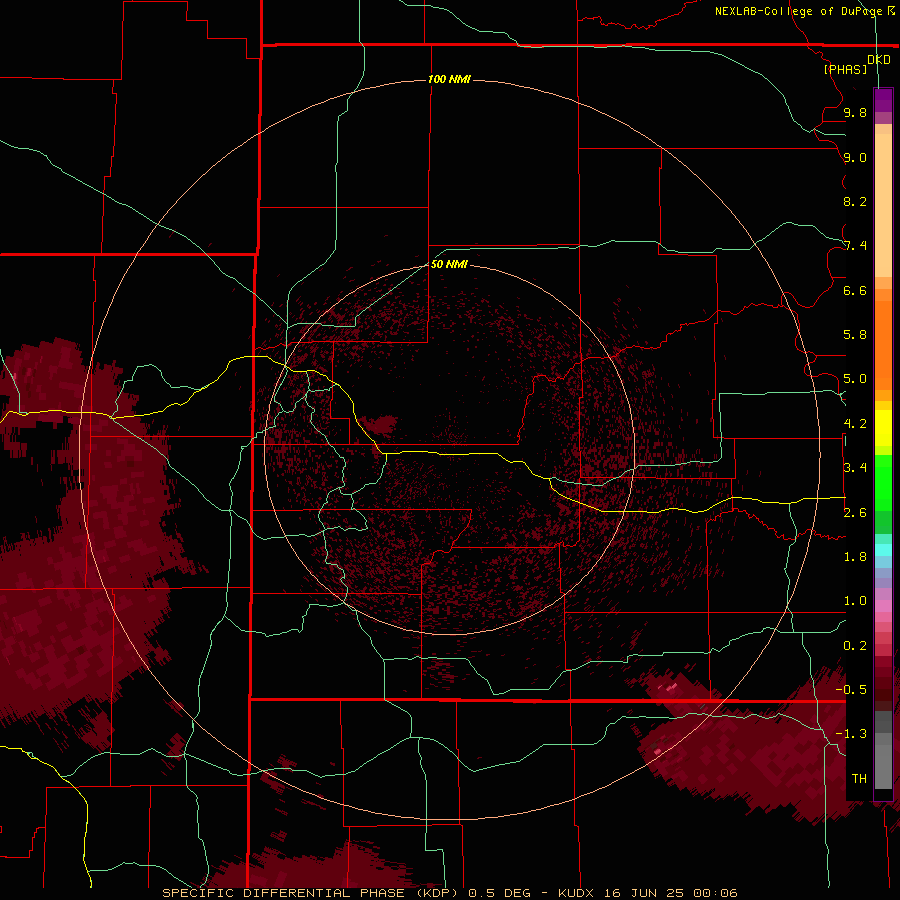Viewport: 900px width, 900px height.
Task: Click the 7.4 scale value
Action: (855, 246)
